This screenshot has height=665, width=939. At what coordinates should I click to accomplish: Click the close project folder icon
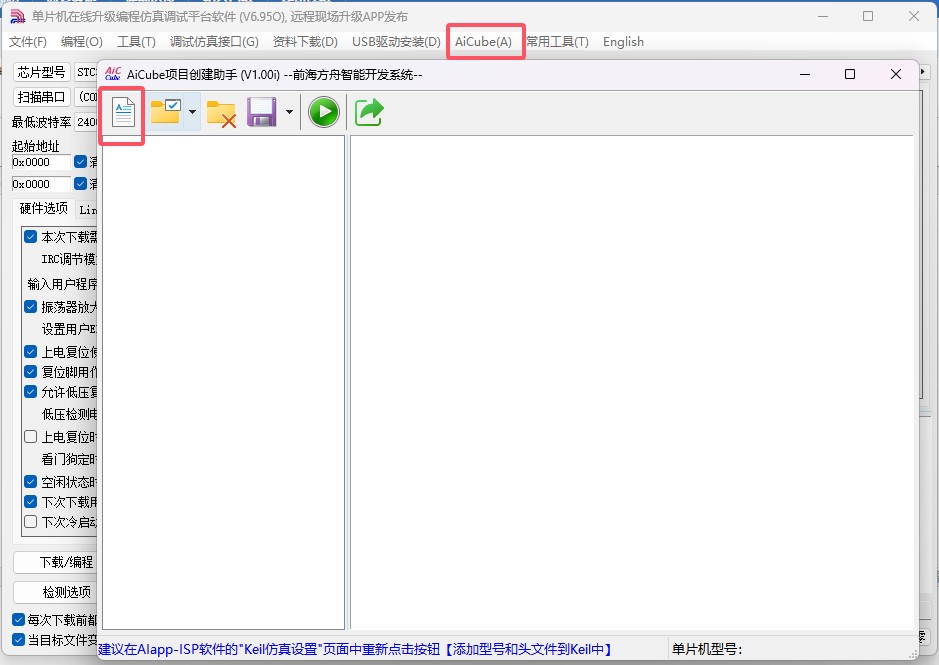tap(221, 113)
